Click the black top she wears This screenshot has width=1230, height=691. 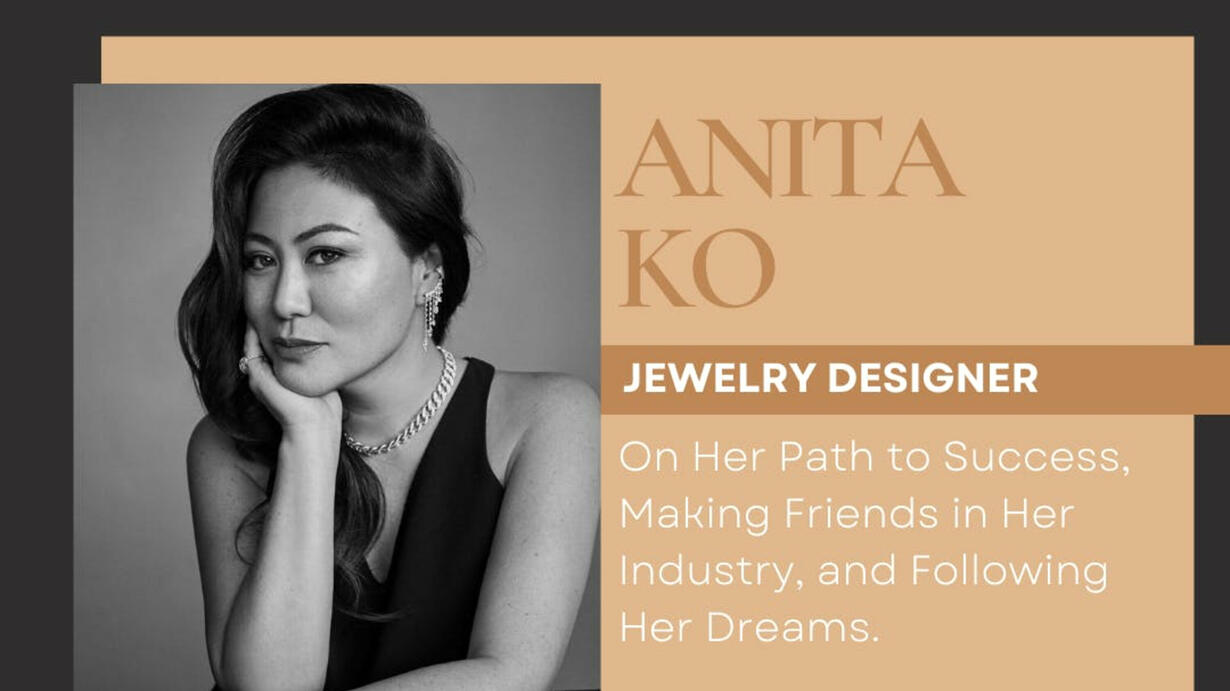430,560
